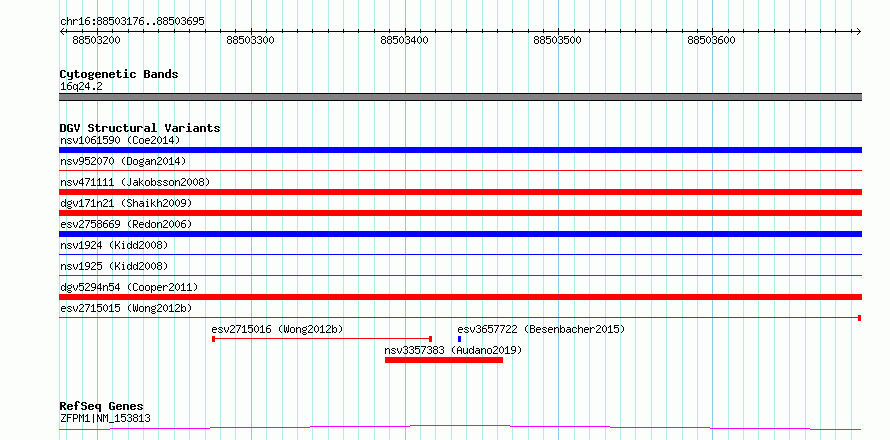Viewport: 890px width, 440px height.
Task: Click the left arrowhead of the ruler
Action: coord(62,31)
